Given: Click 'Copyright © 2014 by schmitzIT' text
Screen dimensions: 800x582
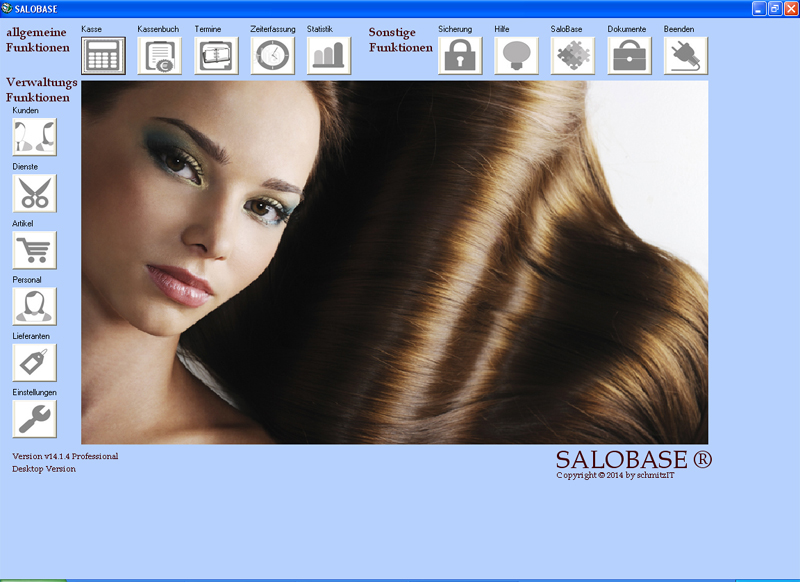Looking at the screenshot, I should [615, 475].
